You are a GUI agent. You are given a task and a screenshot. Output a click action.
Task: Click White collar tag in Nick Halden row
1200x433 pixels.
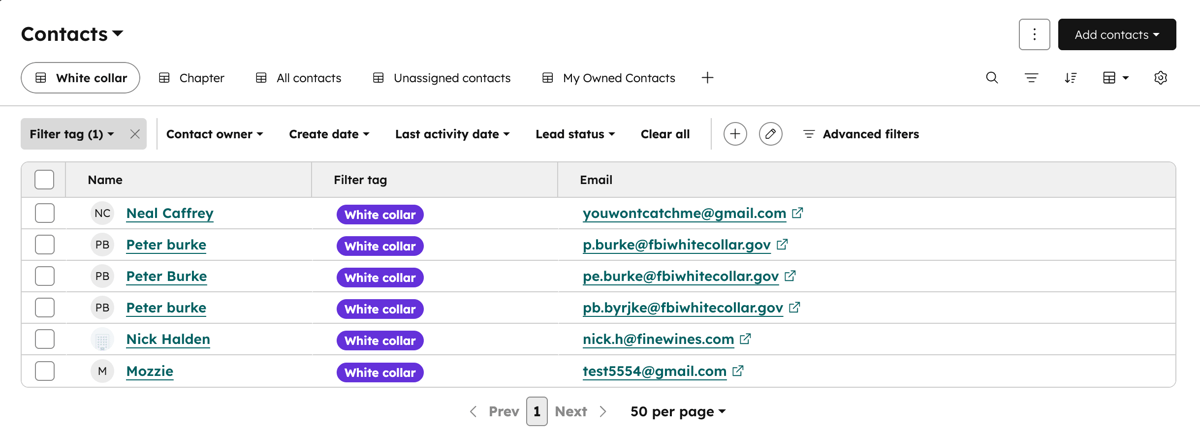(380, 340)
